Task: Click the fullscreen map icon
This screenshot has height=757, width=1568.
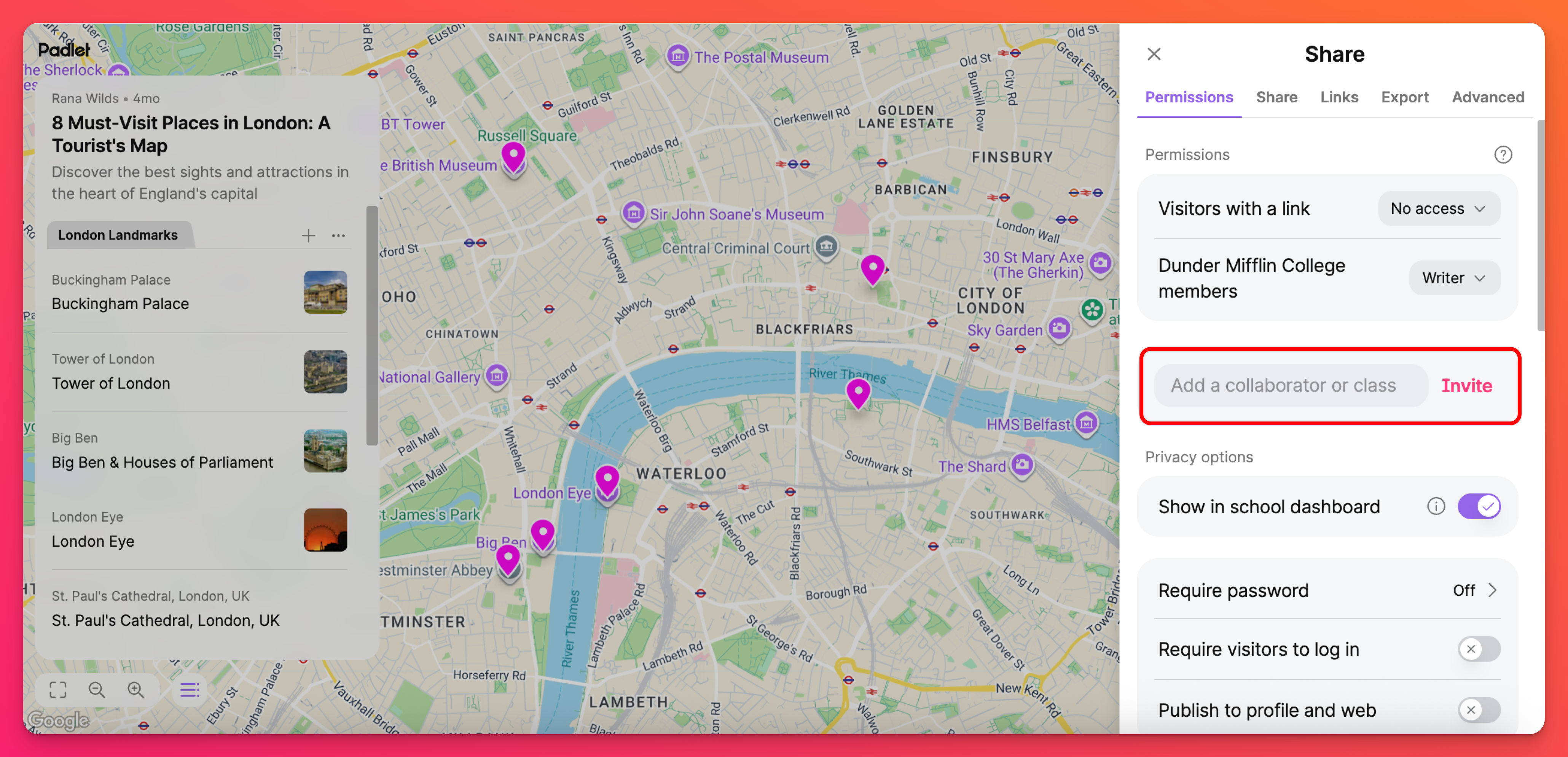Action: 58,689
